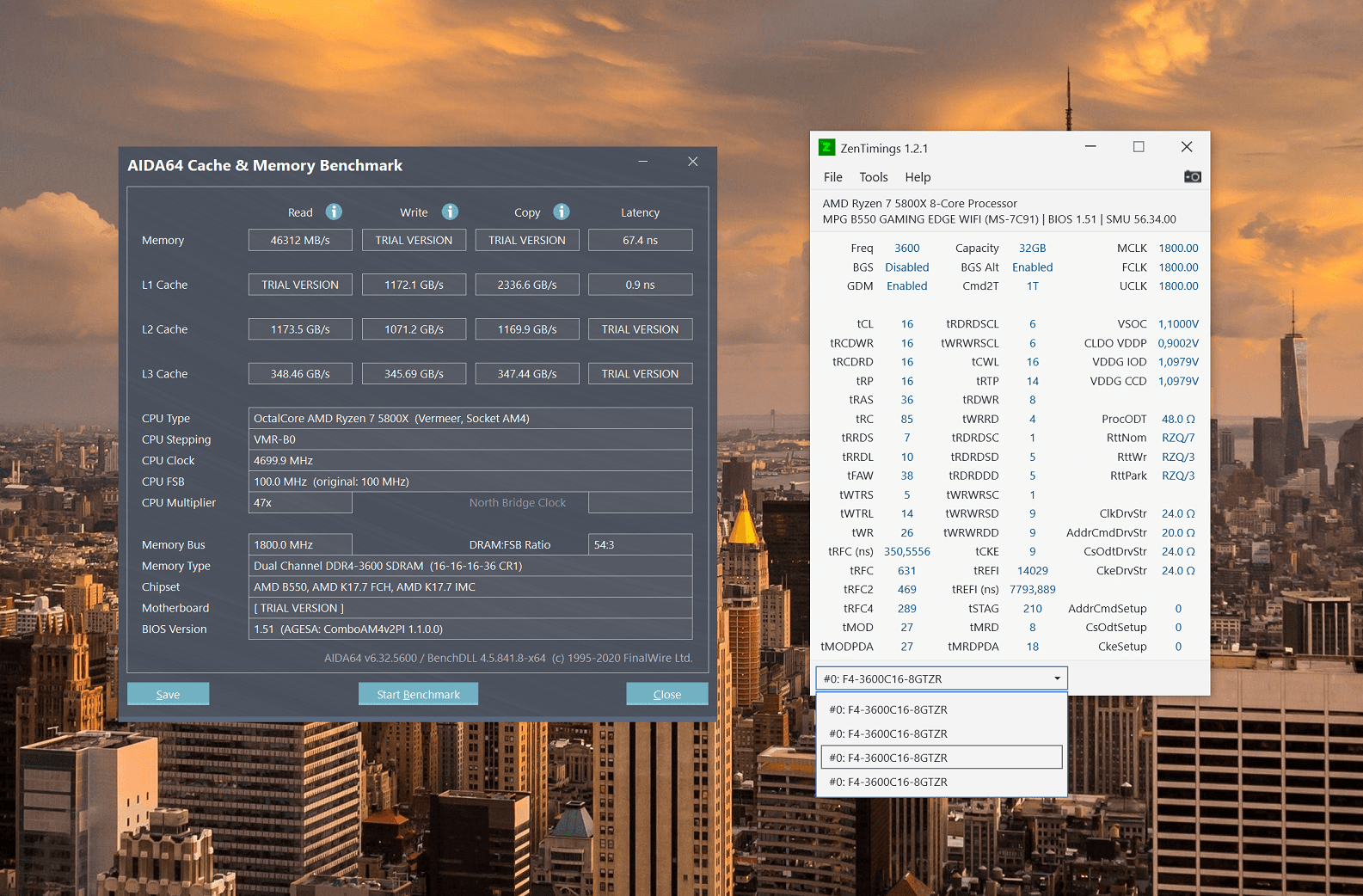Click the Write info icon in AIDA64
This screenshot has width=1363, height=896.
(450, 212)
